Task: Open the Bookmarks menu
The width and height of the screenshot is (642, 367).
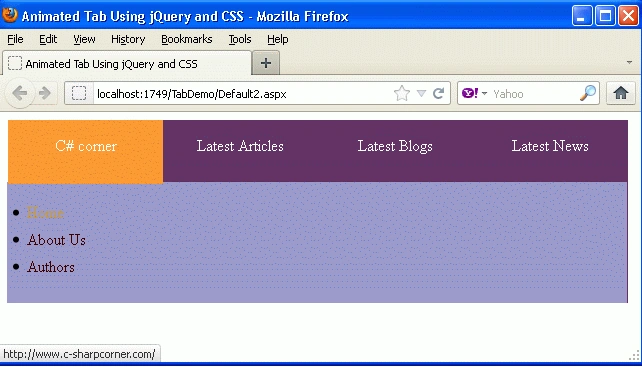Action: 187,39
